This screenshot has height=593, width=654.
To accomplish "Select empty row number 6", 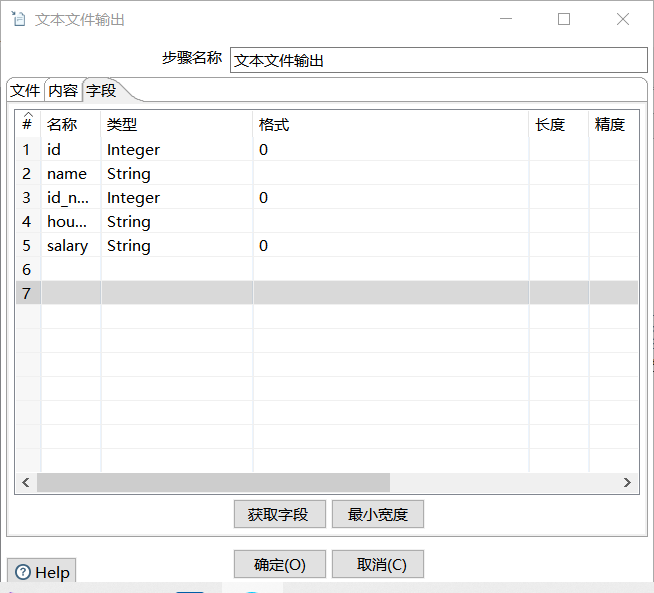I will (28, 269).
